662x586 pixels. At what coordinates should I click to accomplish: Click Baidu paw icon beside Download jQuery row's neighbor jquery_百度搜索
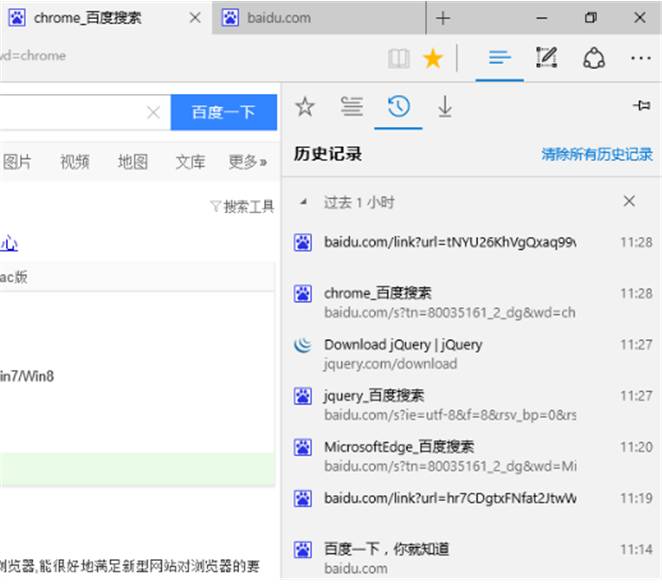click(303, 396)
